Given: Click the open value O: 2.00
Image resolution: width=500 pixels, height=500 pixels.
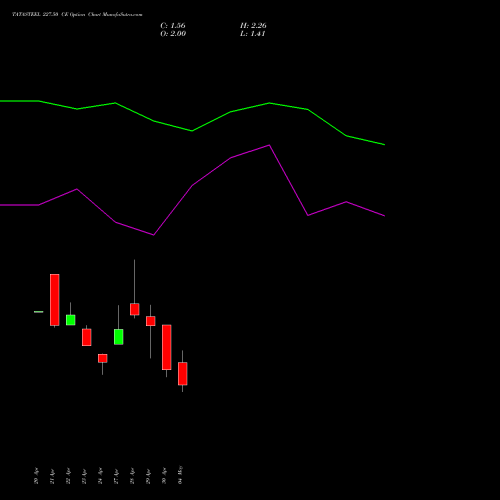Looking at the screenshot, I should tap(173, 34).
